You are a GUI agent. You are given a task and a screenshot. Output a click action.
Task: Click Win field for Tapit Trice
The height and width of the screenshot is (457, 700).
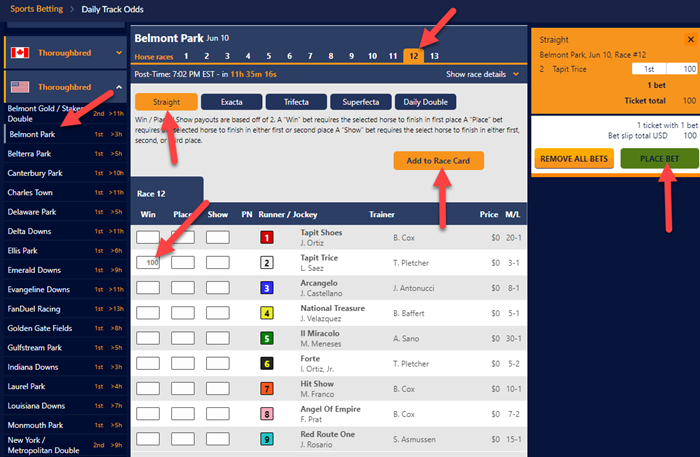[x=148, y=263]
